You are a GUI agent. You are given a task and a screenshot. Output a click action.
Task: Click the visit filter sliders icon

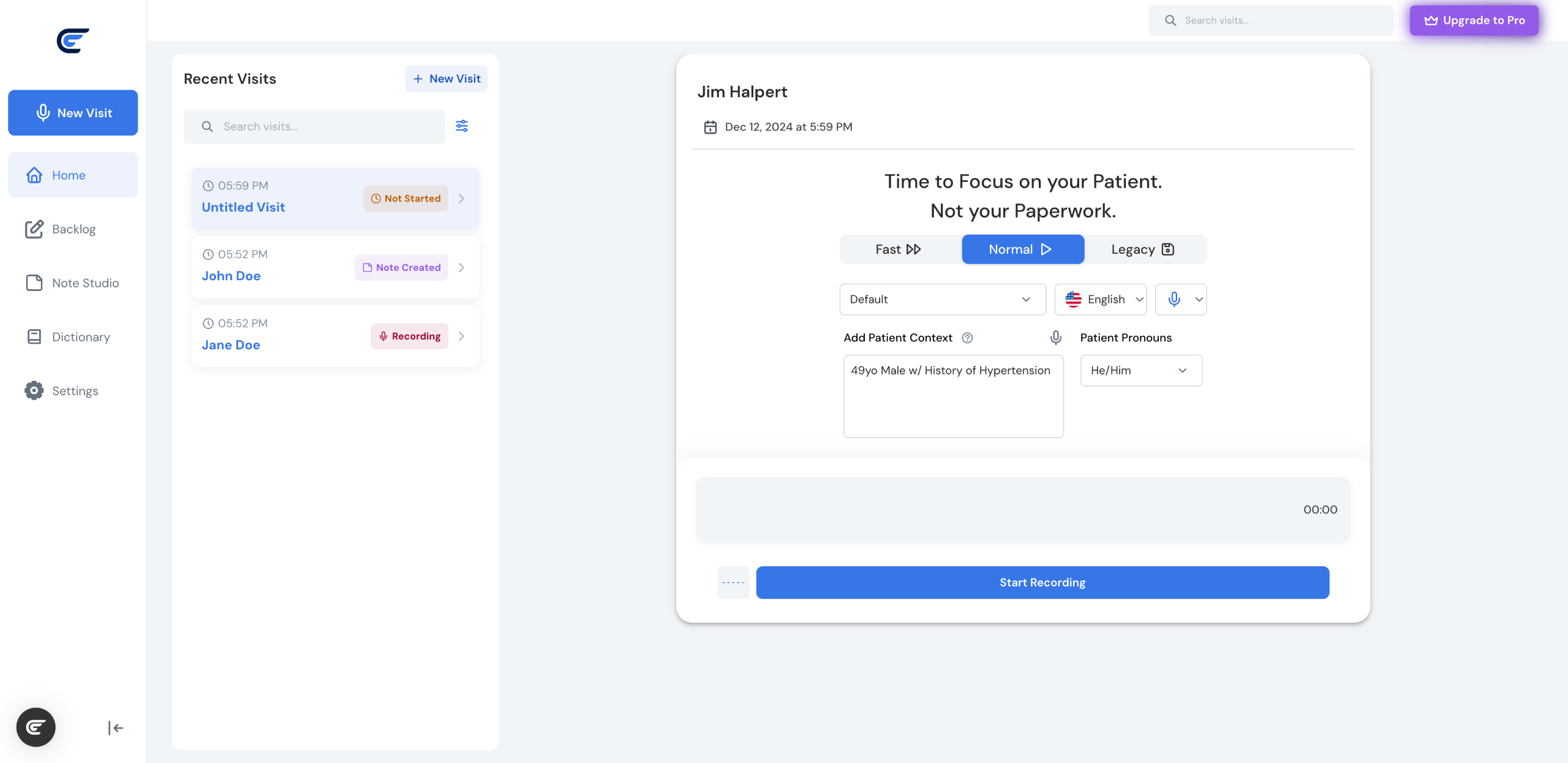462,126
